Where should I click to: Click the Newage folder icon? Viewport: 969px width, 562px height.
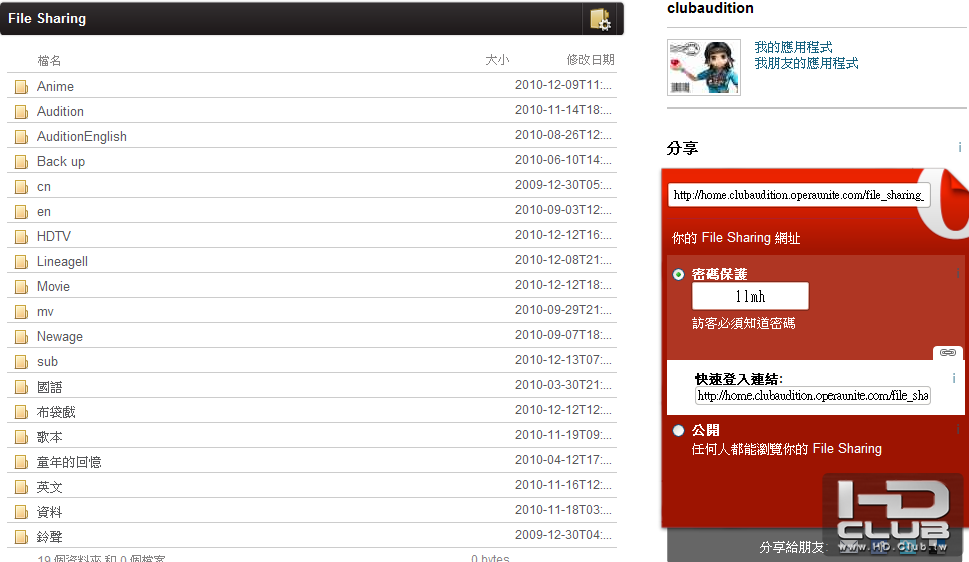[22, 337]
